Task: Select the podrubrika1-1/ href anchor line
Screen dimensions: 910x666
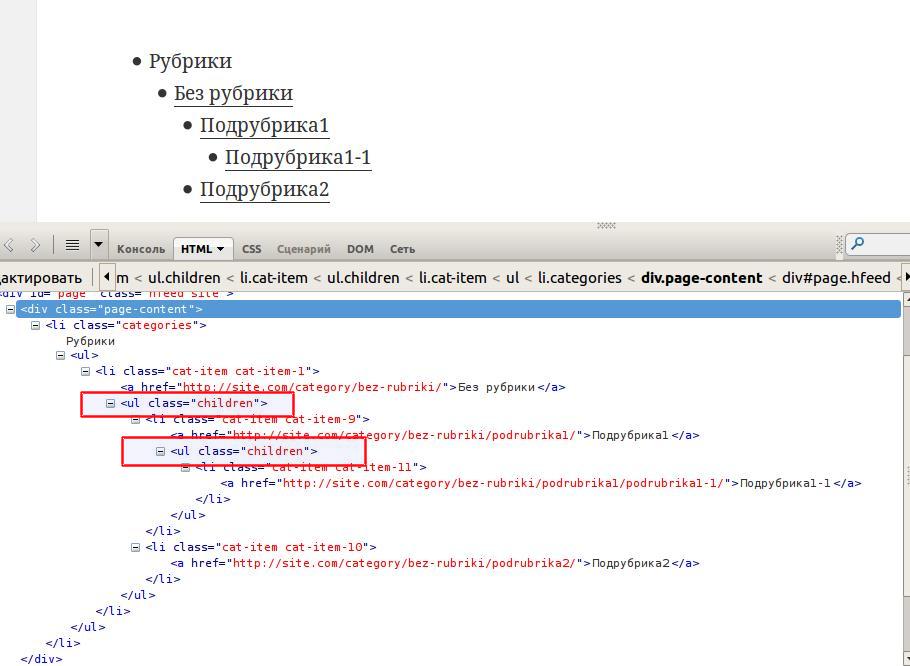Action: tap(541, 483)
